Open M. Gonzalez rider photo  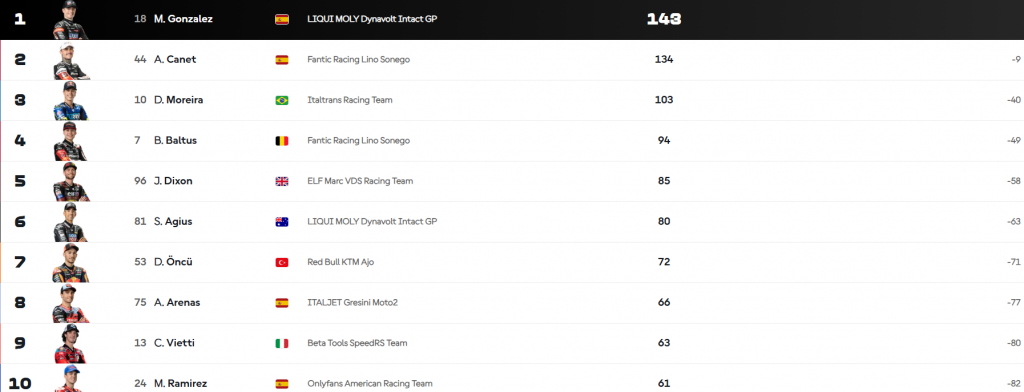(x=71, y=20)
